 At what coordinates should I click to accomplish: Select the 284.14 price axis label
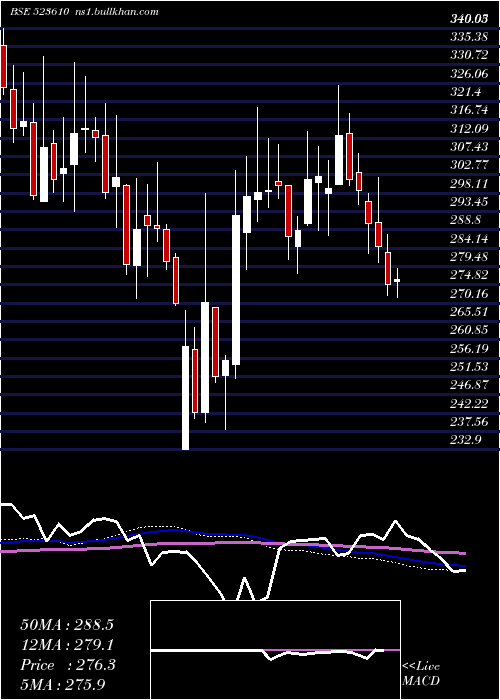pos(467,238)
